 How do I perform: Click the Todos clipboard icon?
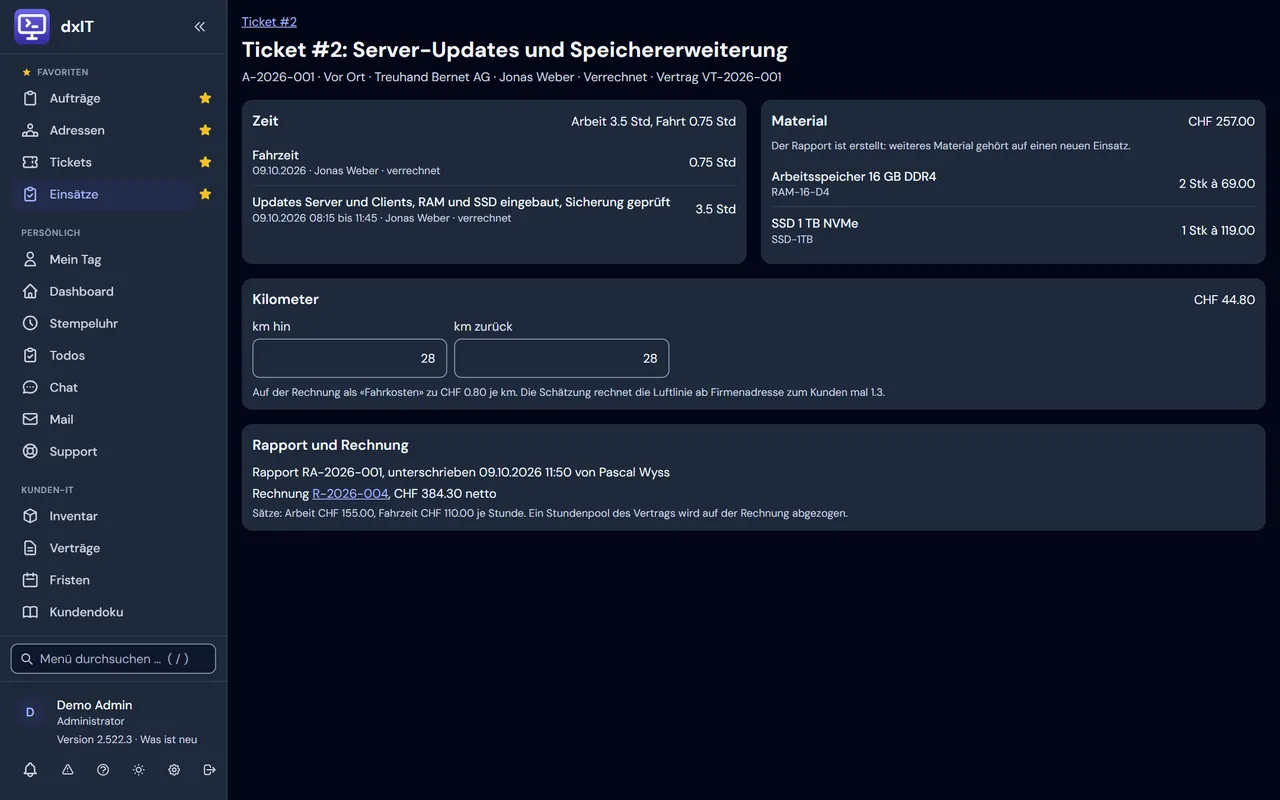point(30,355)
